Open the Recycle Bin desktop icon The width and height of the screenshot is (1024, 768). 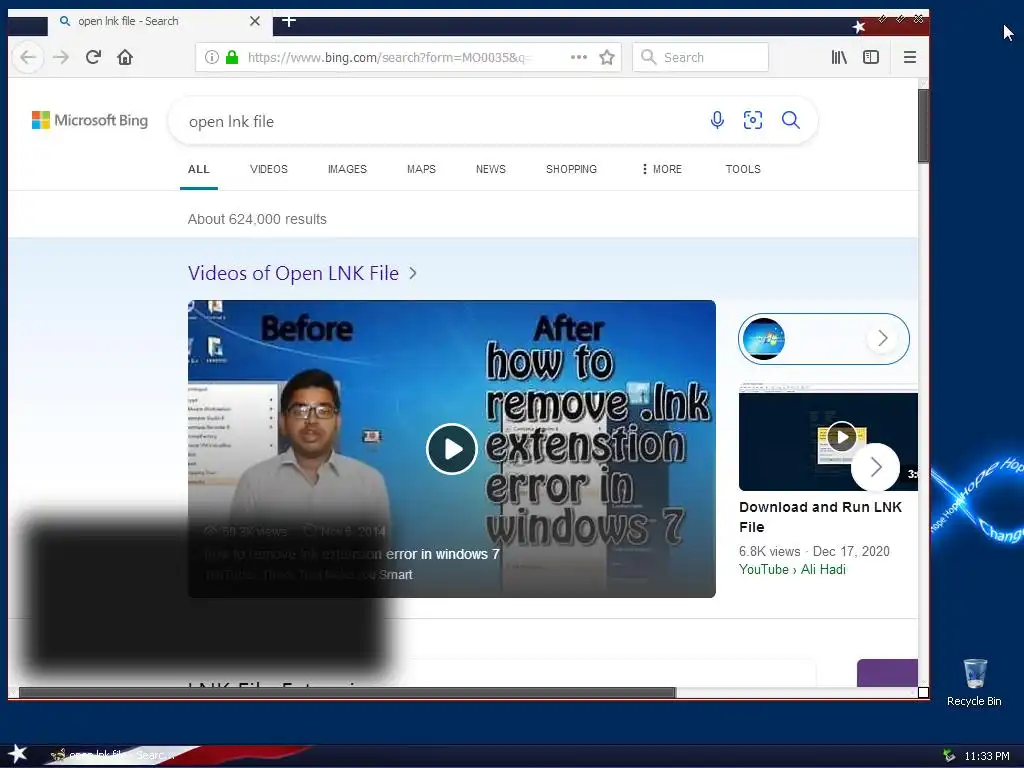[974, 682]
